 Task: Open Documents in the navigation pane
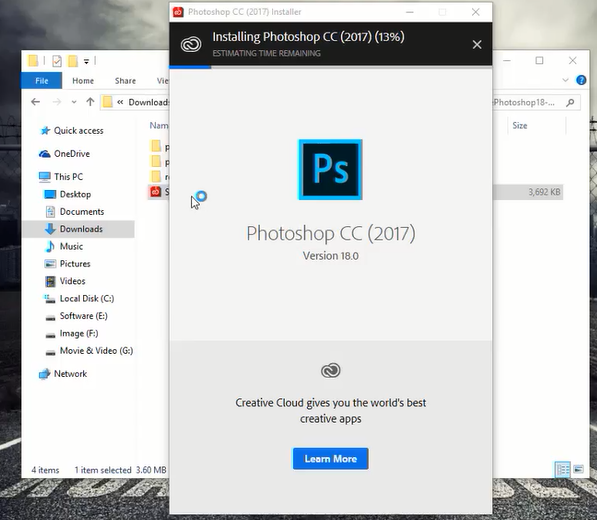click(75, 212)
